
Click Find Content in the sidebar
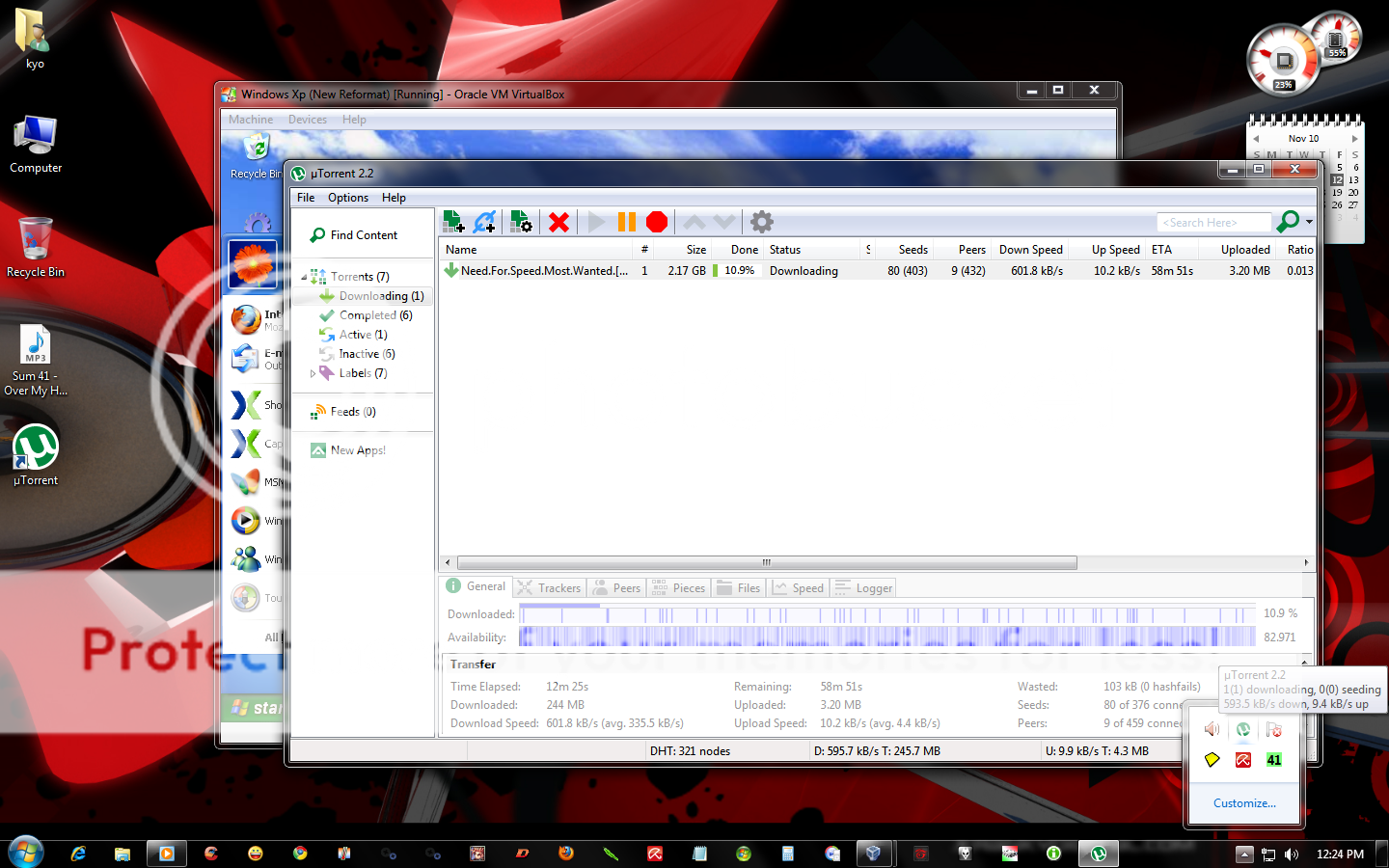pos(353,235)
